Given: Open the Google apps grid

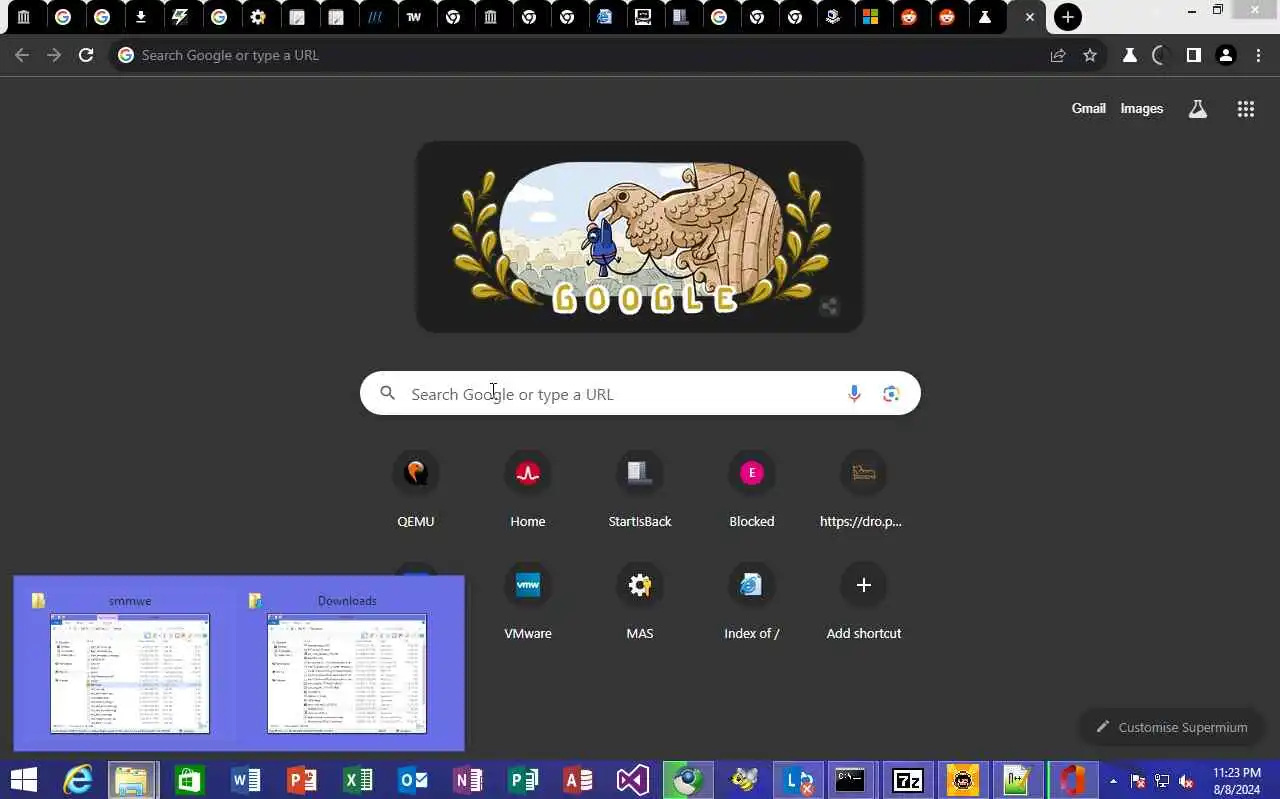Looking at the screenshot, I should (x=1245, y=109).
